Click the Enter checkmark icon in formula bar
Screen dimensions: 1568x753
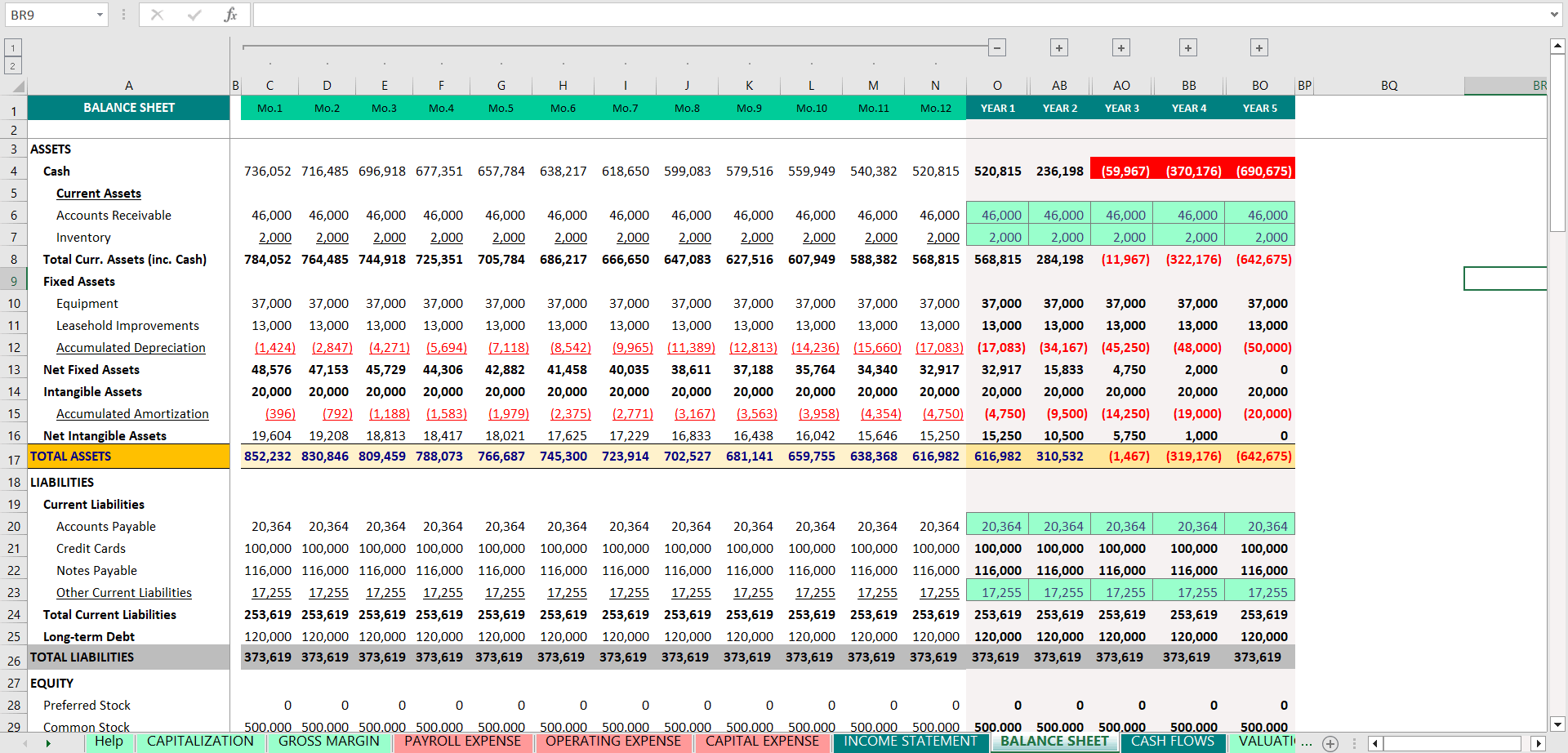point(194,15)
